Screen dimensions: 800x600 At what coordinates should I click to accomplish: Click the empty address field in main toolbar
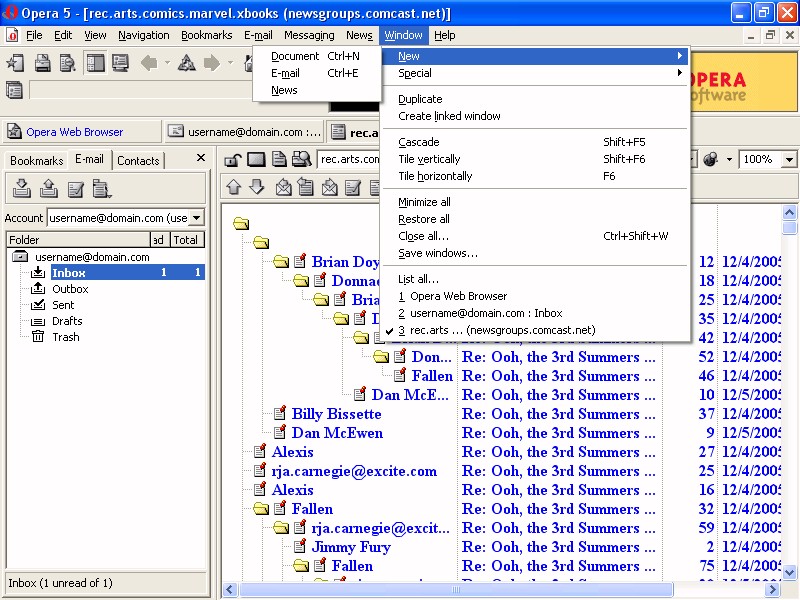click(141, 90)
